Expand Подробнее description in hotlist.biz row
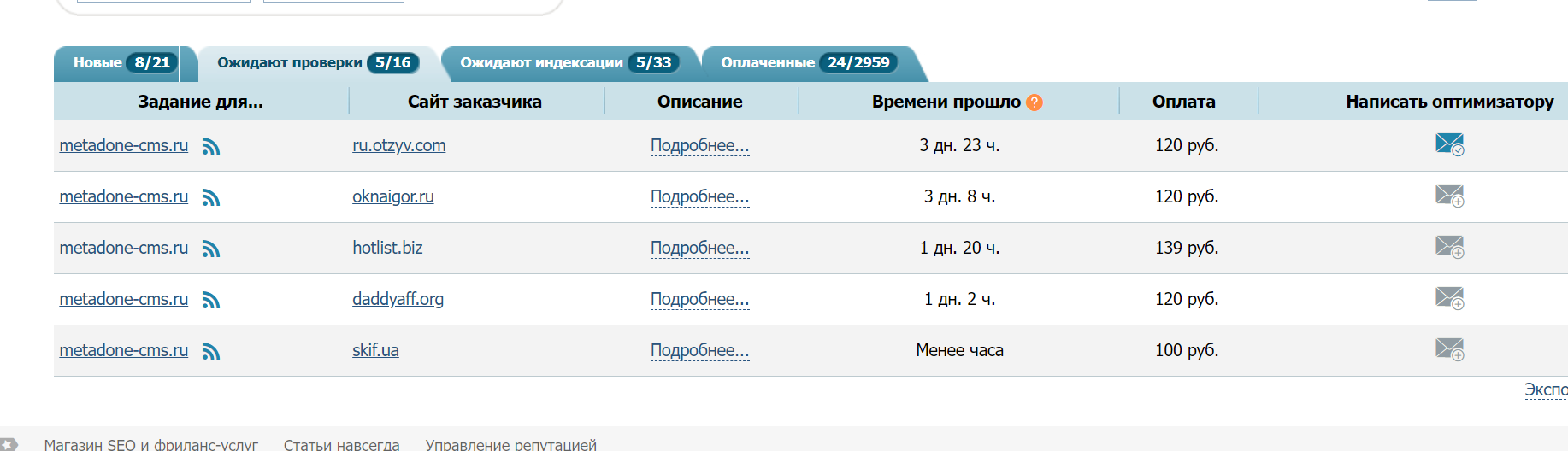Screen dimensions: 1568x451 (699, 249)
